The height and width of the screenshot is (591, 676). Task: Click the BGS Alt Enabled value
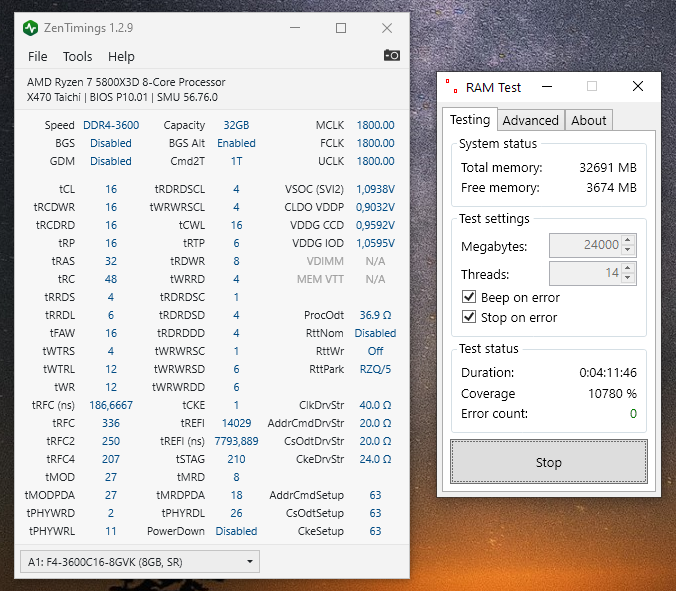click(236, 143)
